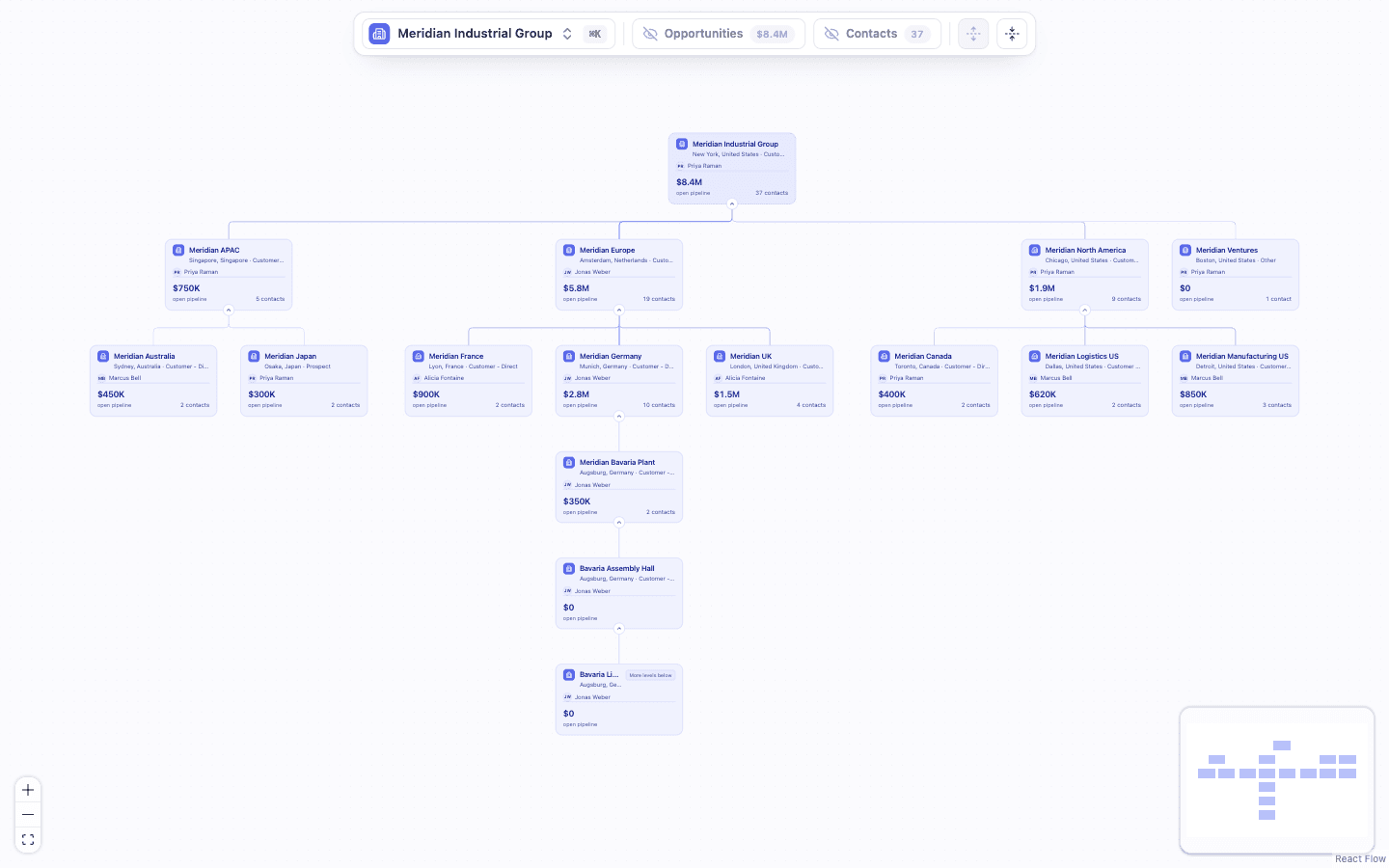Click the More levels below badge

650,675
